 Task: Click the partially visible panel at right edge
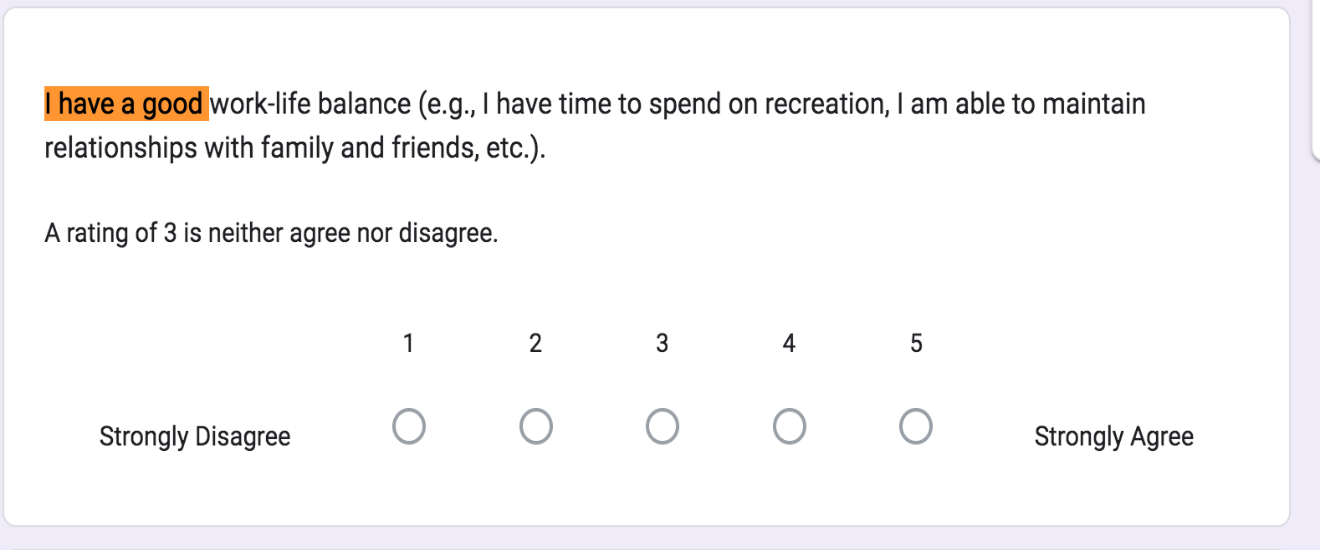click(1314, 80)
